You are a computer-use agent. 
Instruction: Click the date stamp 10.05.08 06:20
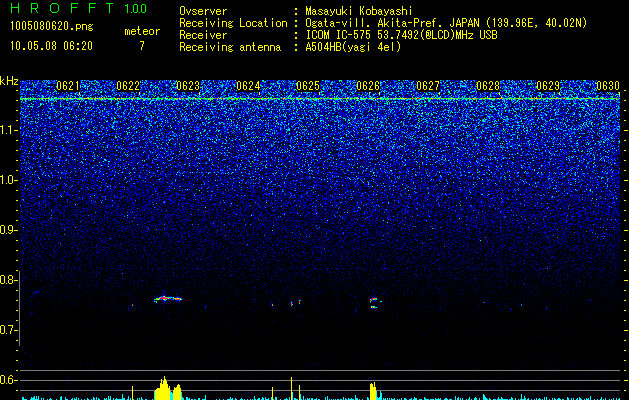(x=51, y=46)
